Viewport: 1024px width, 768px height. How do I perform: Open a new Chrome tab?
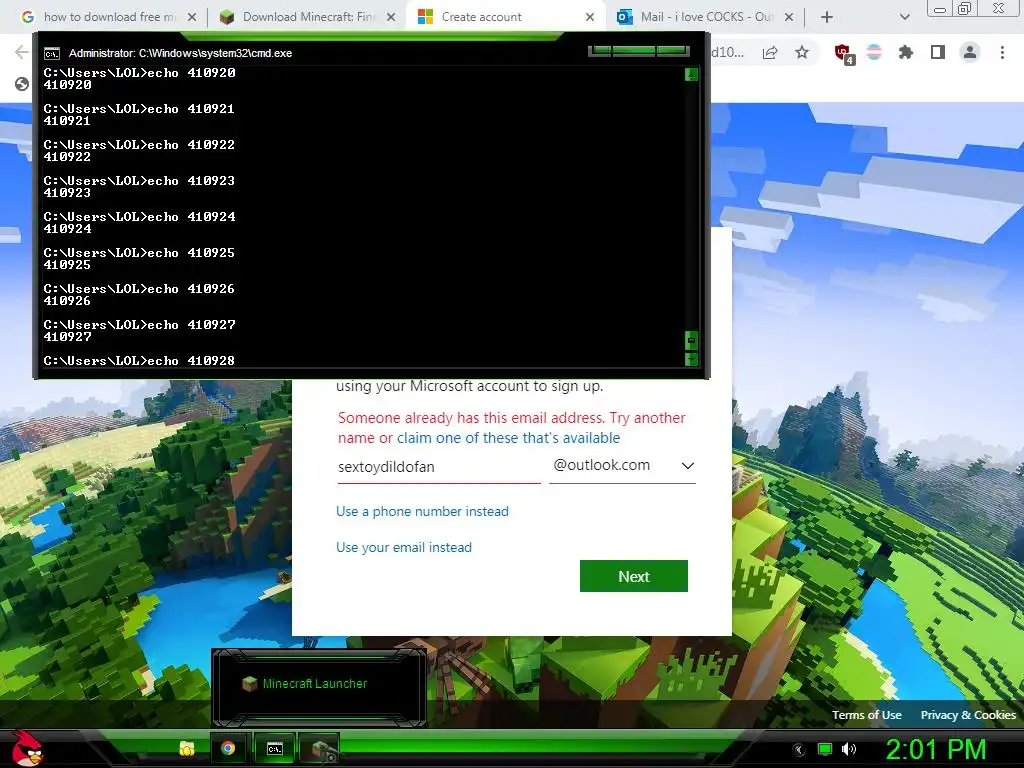tap(827, 17)
